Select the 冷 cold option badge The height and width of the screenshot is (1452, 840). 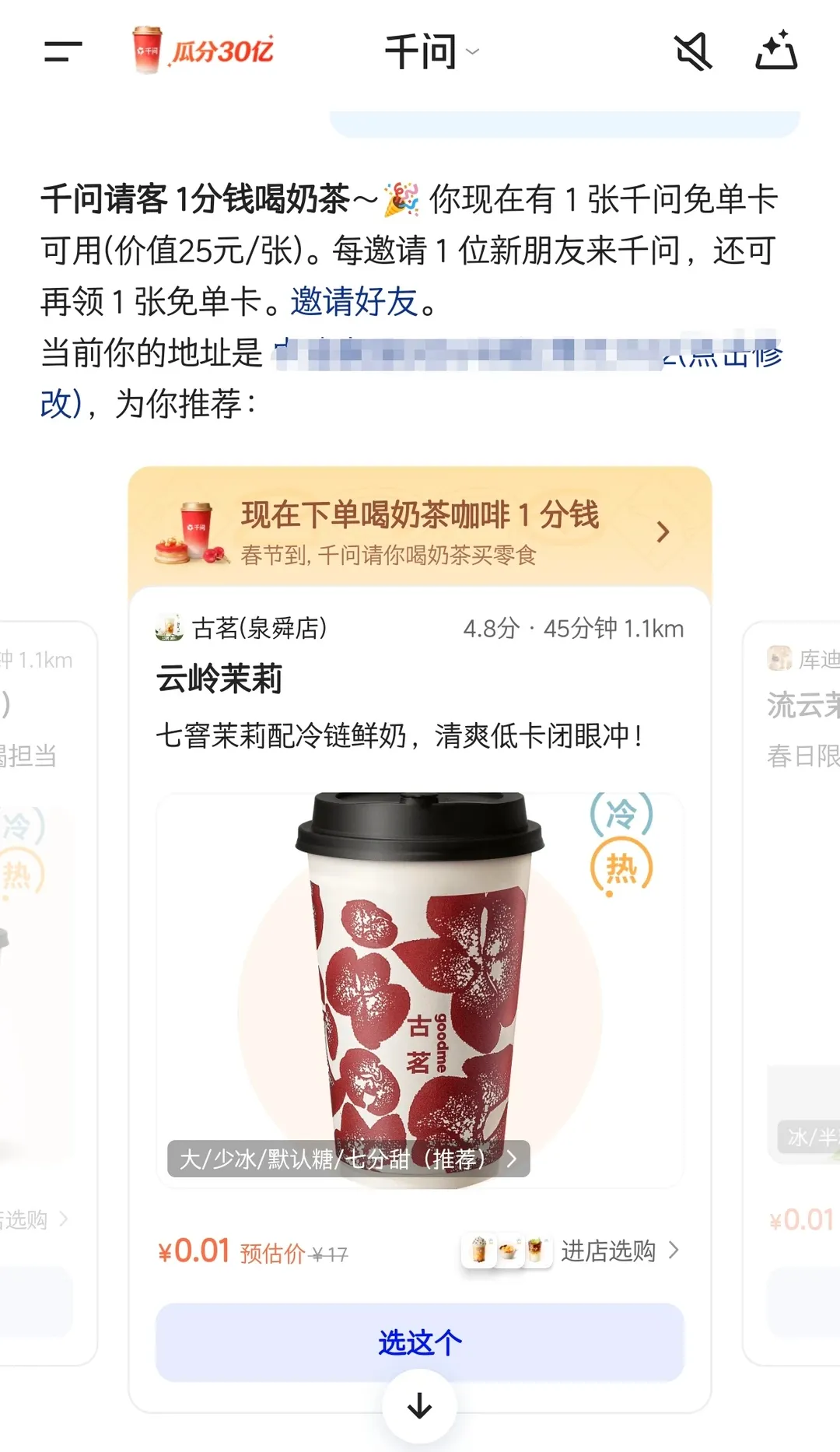[621, 813]
